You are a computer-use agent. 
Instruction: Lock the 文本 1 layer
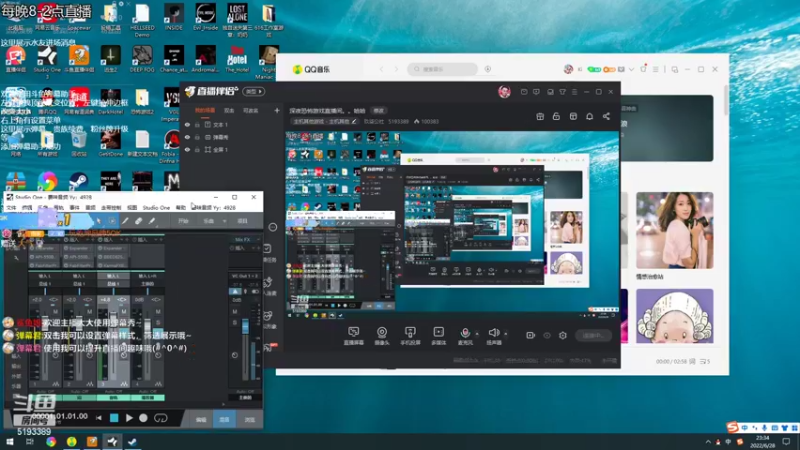pos(197,124)
